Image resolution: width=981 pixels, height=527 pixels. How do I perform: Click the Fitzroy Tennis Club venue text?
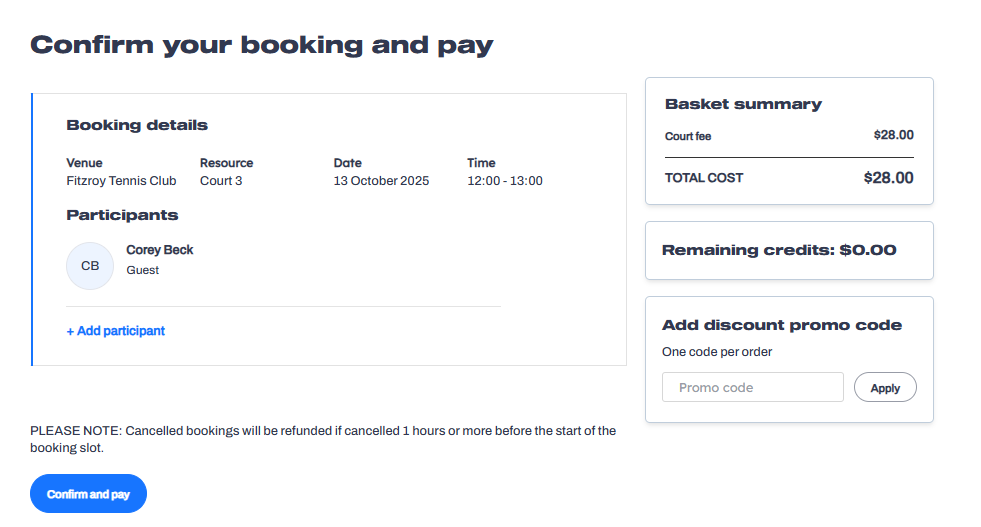point(121,181)
